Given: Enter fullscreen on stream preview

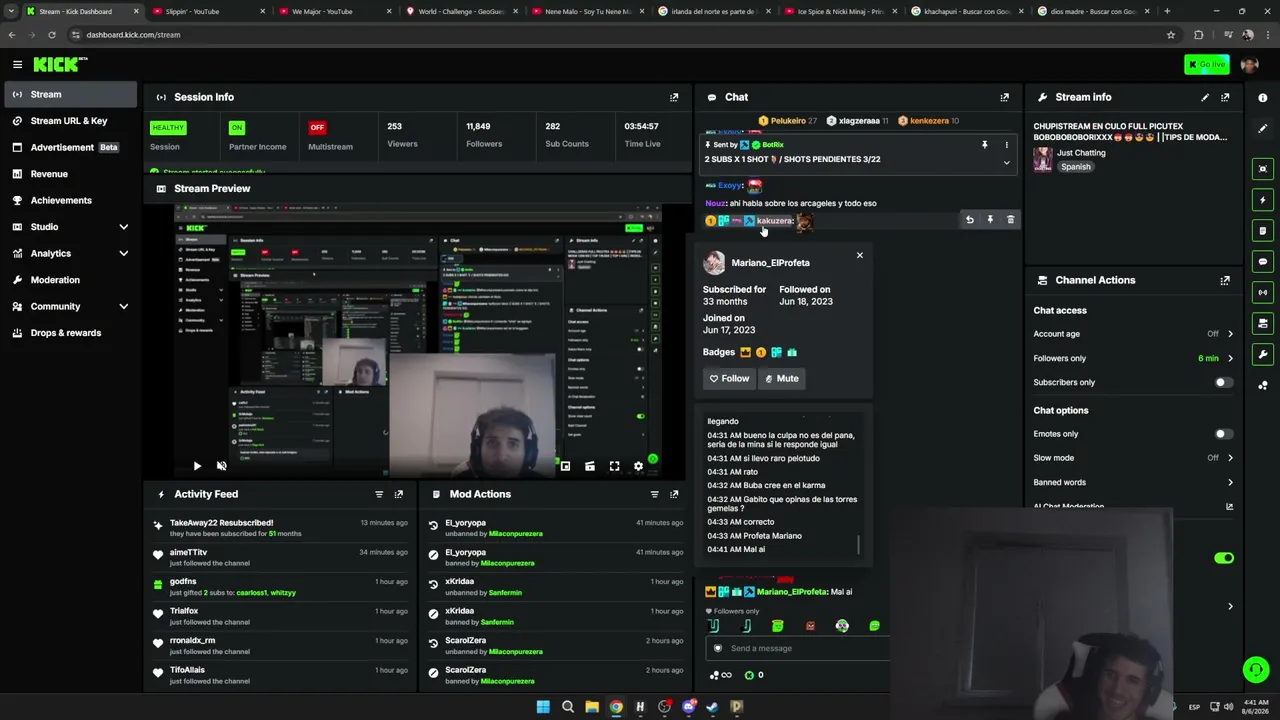Looking at the screenshot, I should point(614,466).
